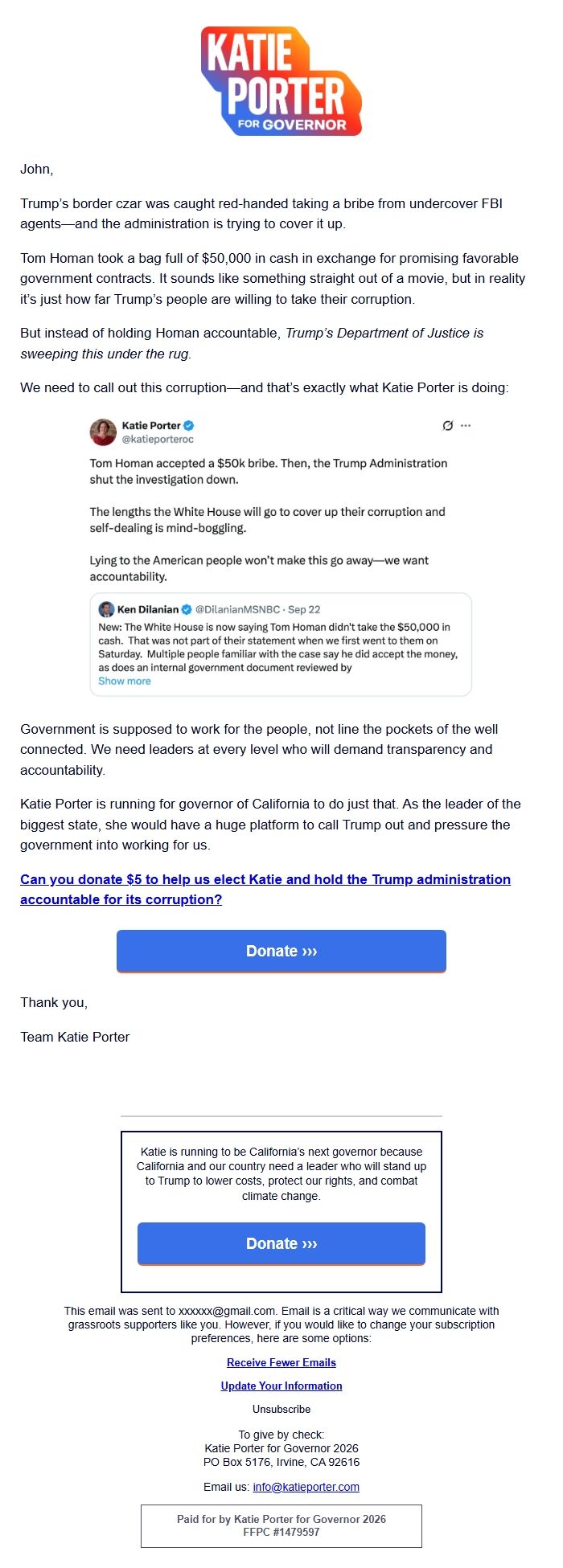Click Ken Dilanian's small profile avatar
This screenshot has height=1568, width=563.
click(x=106, y=609)
